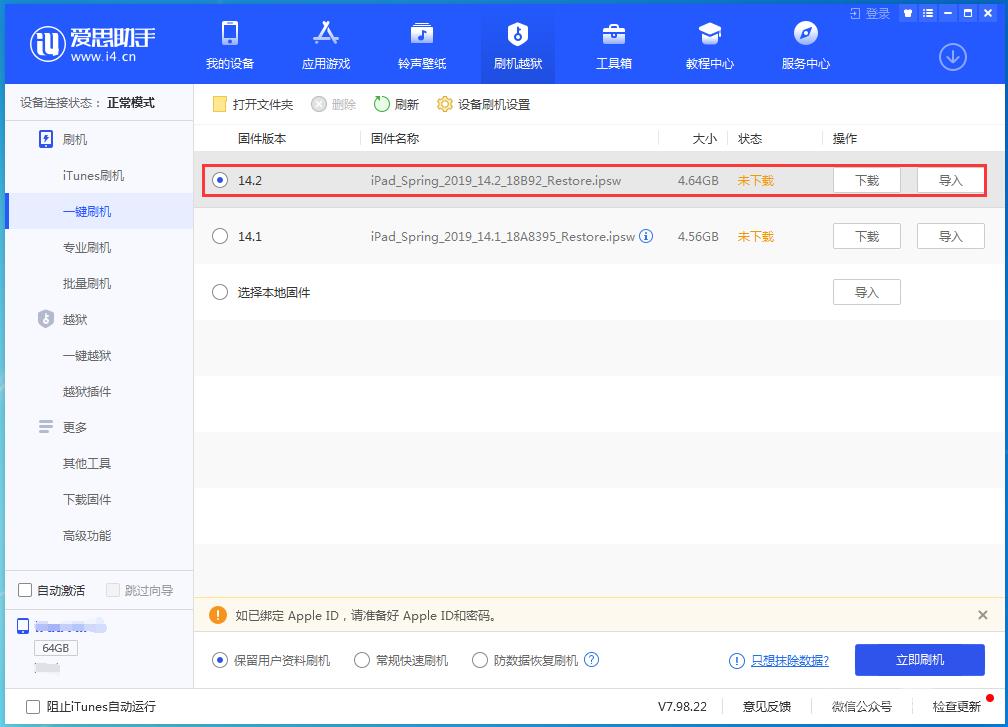1008x727 pixels.
Task: Go to the 应用游戏 section
Action: tap(325, 44)
